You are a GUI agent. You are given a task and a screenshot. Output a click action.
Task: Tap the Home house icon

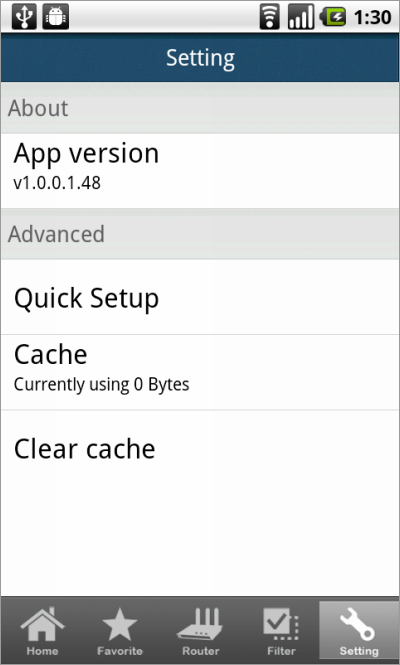point(42,625)
